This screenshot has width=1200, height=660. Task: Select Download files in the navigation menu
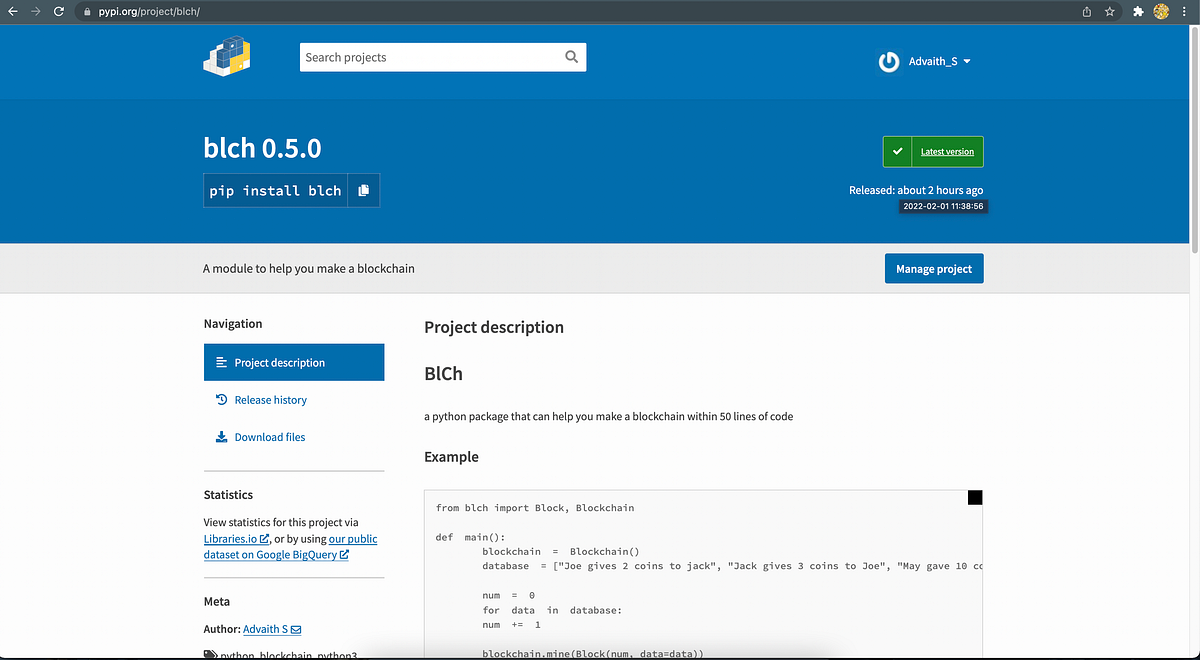coord(270,437)
